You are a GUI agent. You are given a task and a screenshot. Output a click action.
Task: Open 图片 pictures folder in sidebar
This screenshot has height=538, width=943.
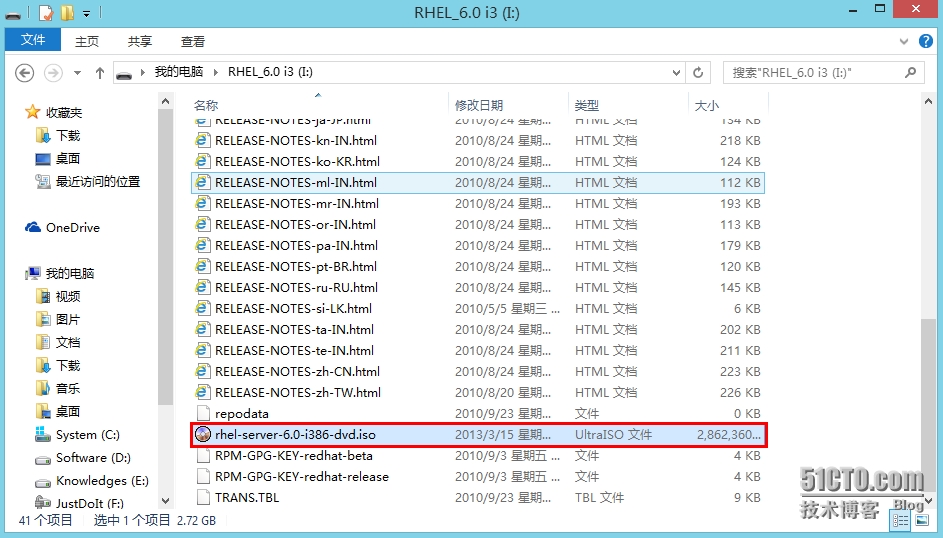click(x=58, y=319)
